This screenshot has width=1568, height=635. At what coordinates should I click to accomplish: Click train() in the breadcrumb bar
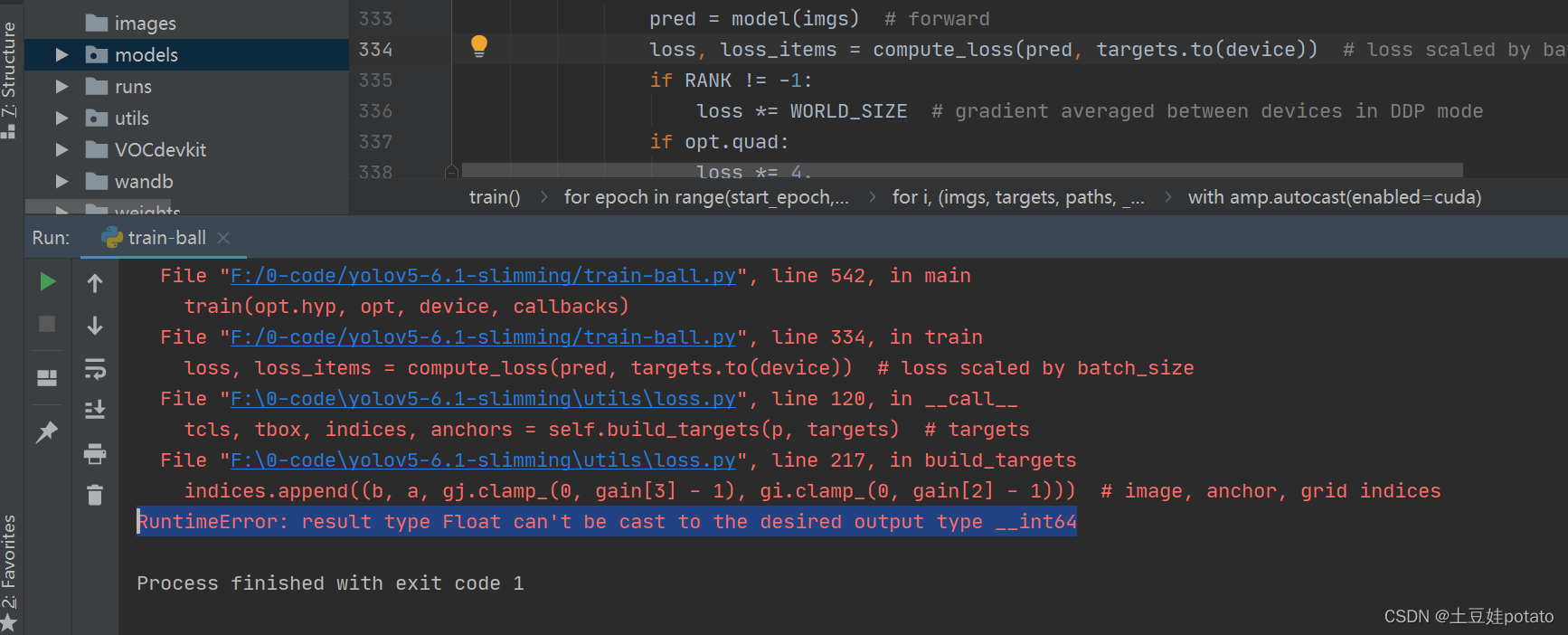495,197
